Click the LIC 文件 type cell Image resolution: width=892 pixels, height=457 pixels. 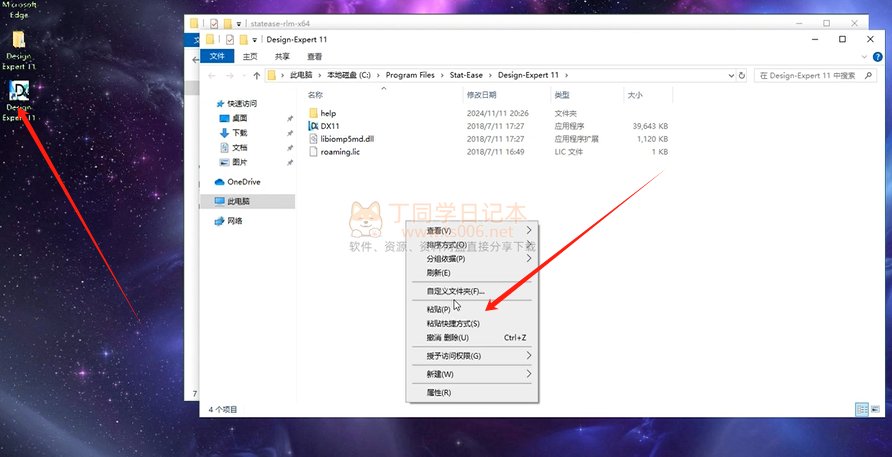(571, 152)
